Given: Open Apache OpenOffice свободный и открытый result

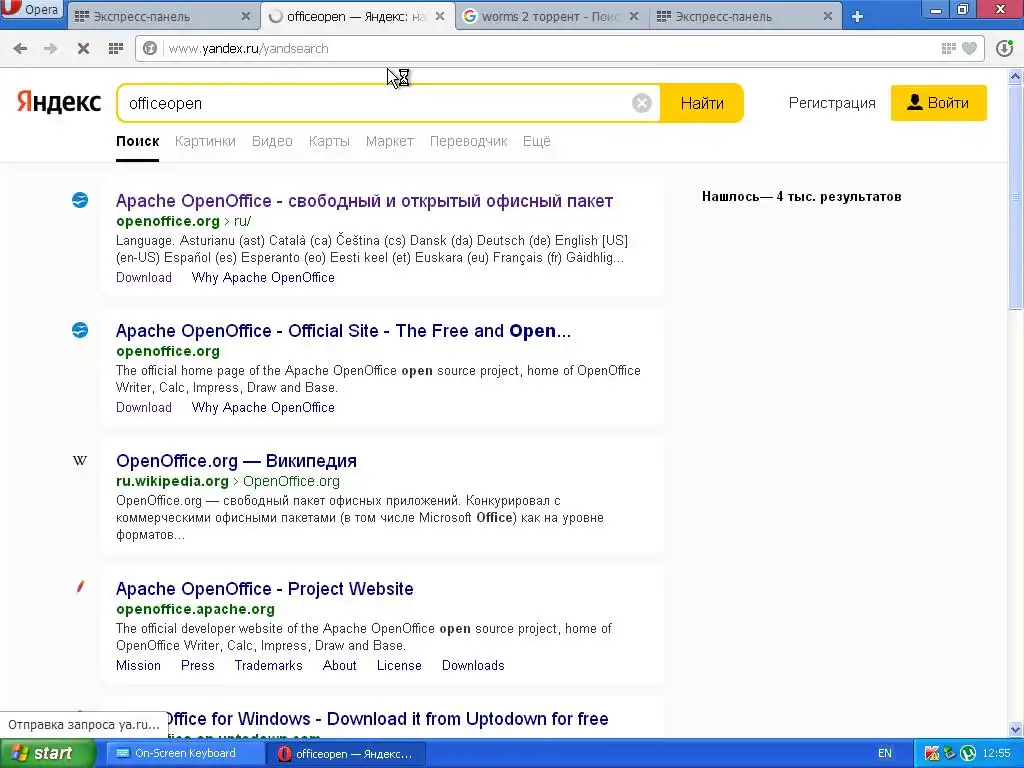Looking at the screenshot, I should 364,200.
